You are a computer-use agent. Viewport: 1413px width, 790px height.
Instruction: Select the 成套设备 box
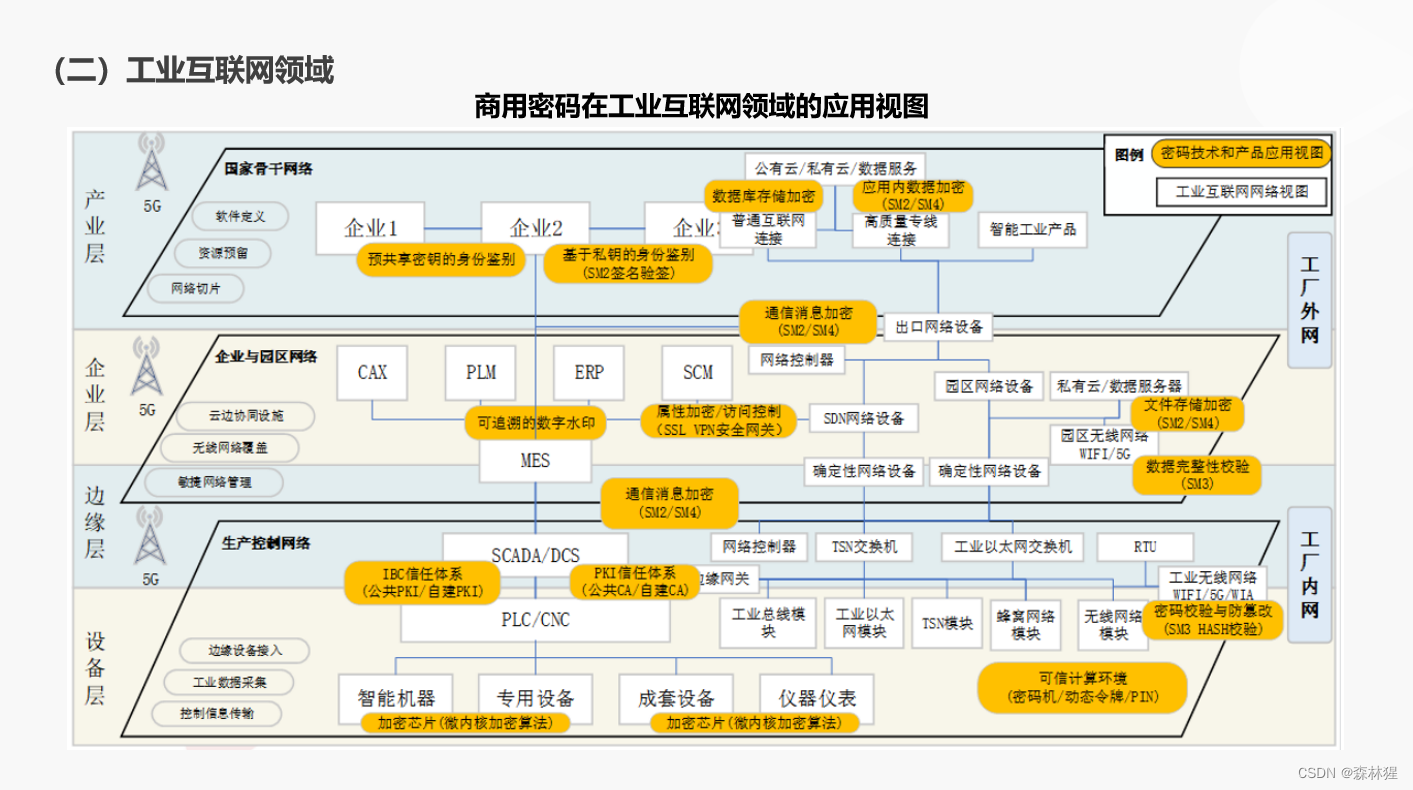point(676,698)
